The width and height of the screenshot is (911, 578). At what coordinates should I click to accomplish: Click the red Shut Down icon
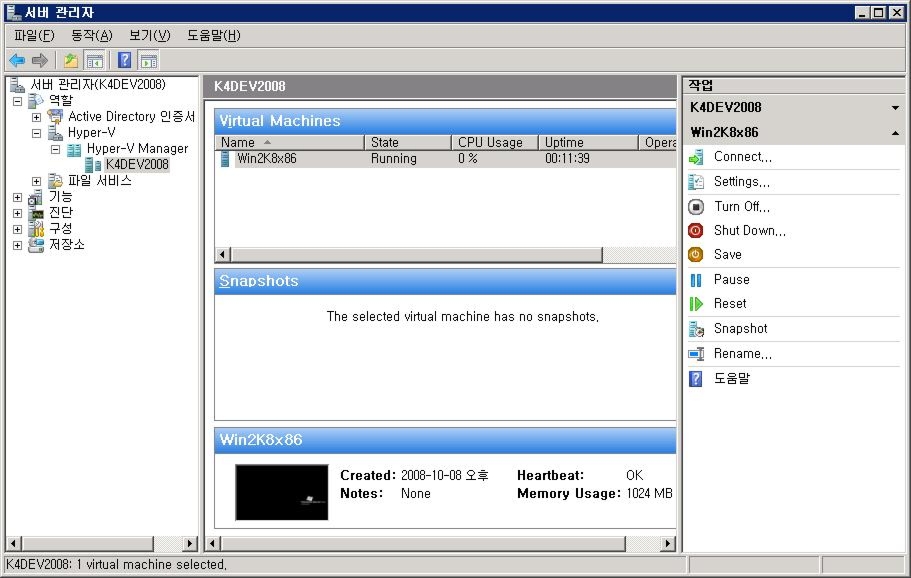pos(695,231)
